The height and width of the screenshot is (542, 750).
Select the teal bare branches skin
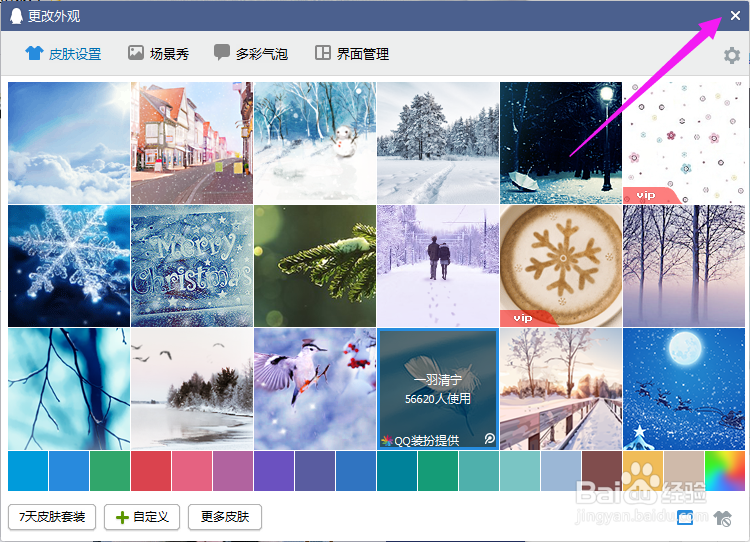click(x=69, y=388)
